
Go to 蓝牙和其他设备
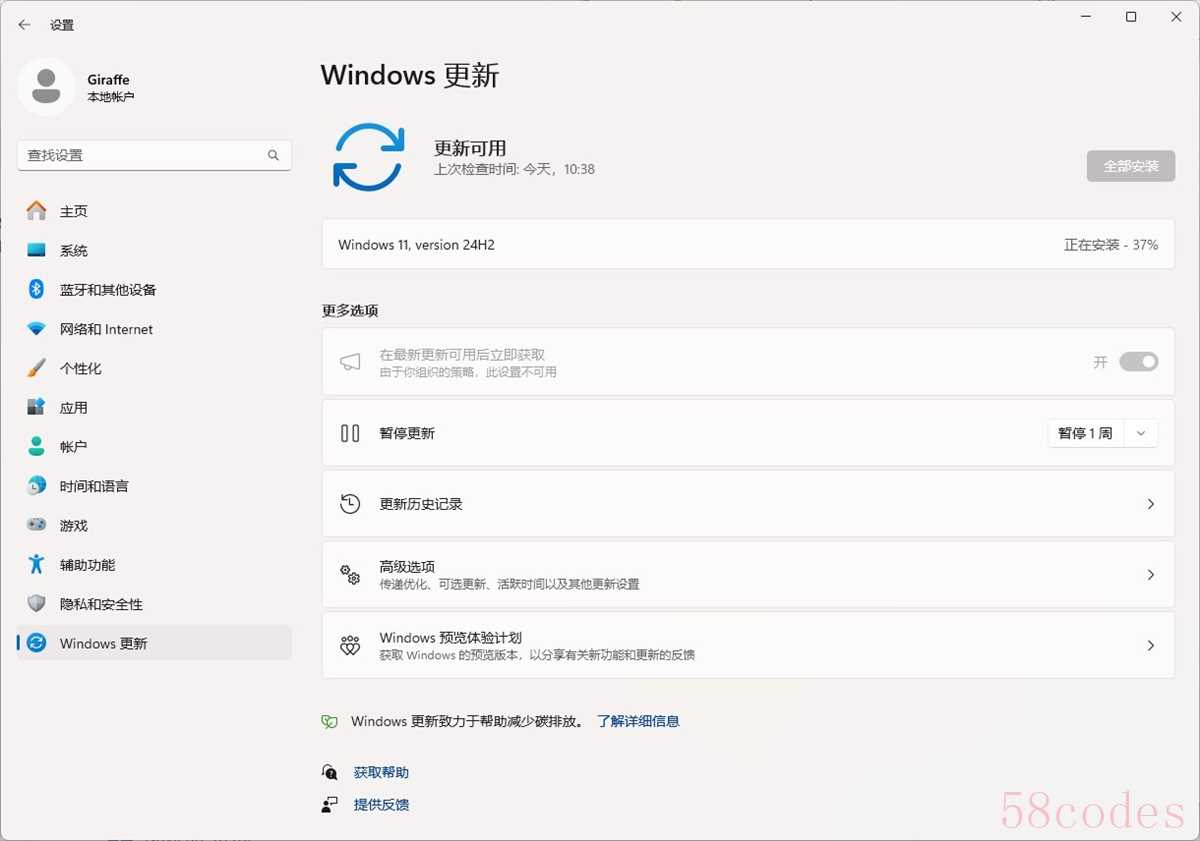pyautogui.click(x=154, y=289)
